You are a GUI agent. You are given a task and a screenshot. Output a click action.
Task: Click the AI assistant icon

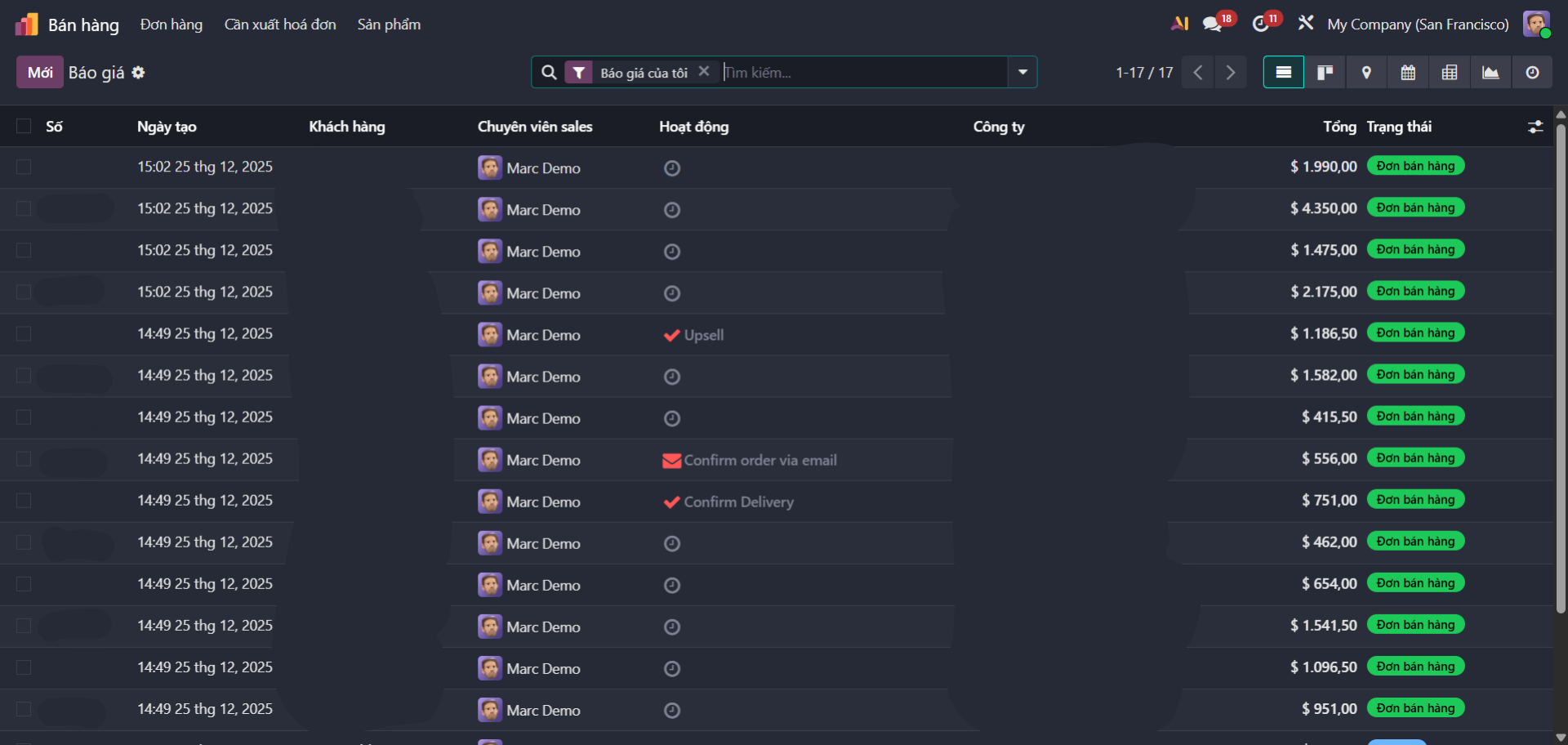coord(1179,24)
